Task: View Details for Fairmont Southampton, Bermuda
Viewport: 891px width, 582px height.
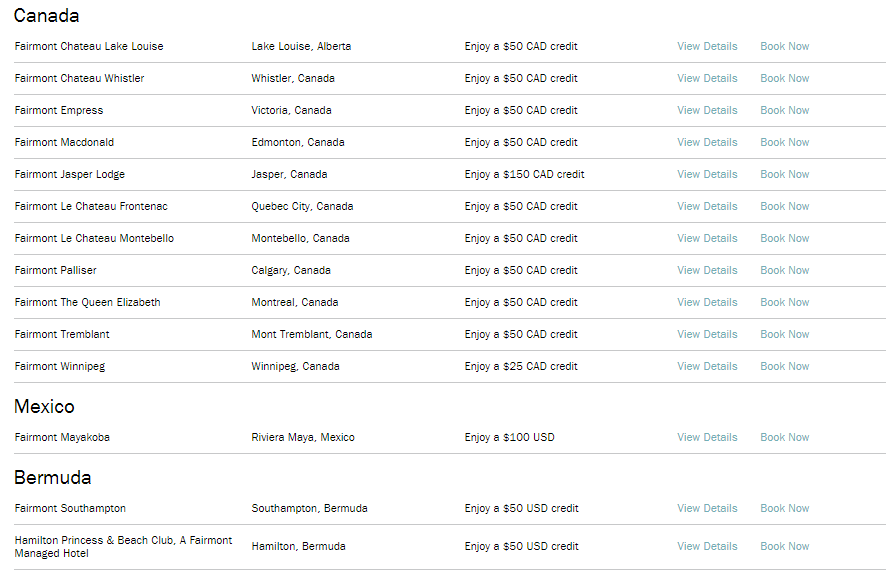Action: pyautogui.click(x=707, y=508)
